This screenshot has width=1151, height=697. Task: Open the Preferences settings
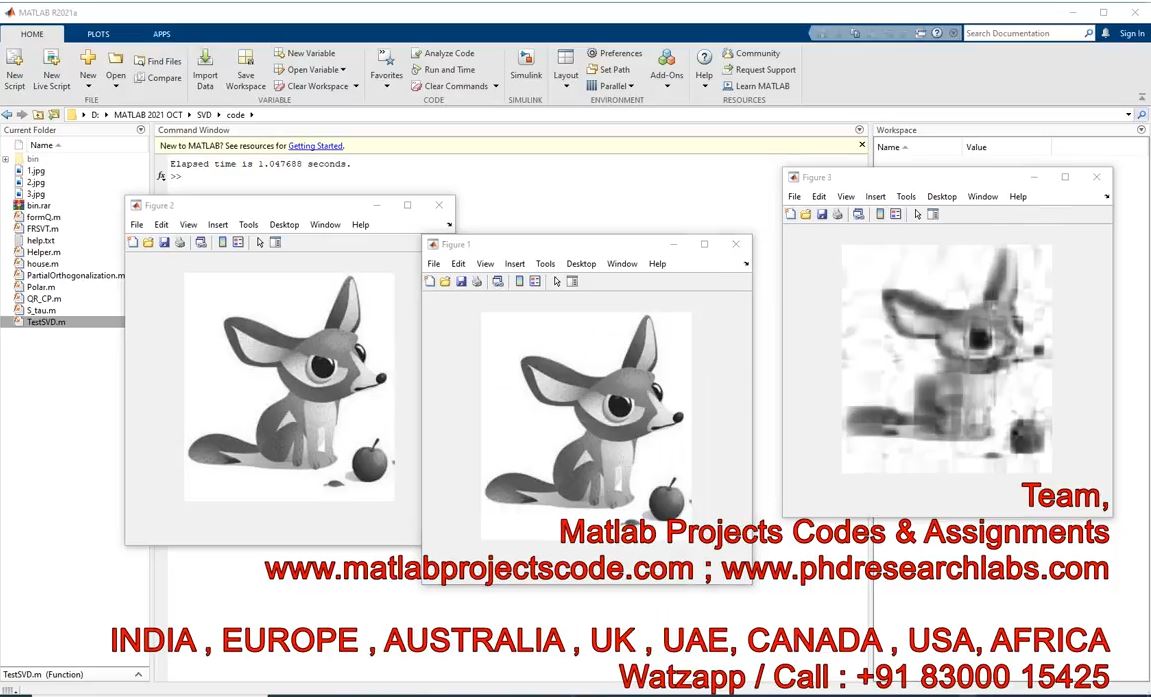click(614, 53)
